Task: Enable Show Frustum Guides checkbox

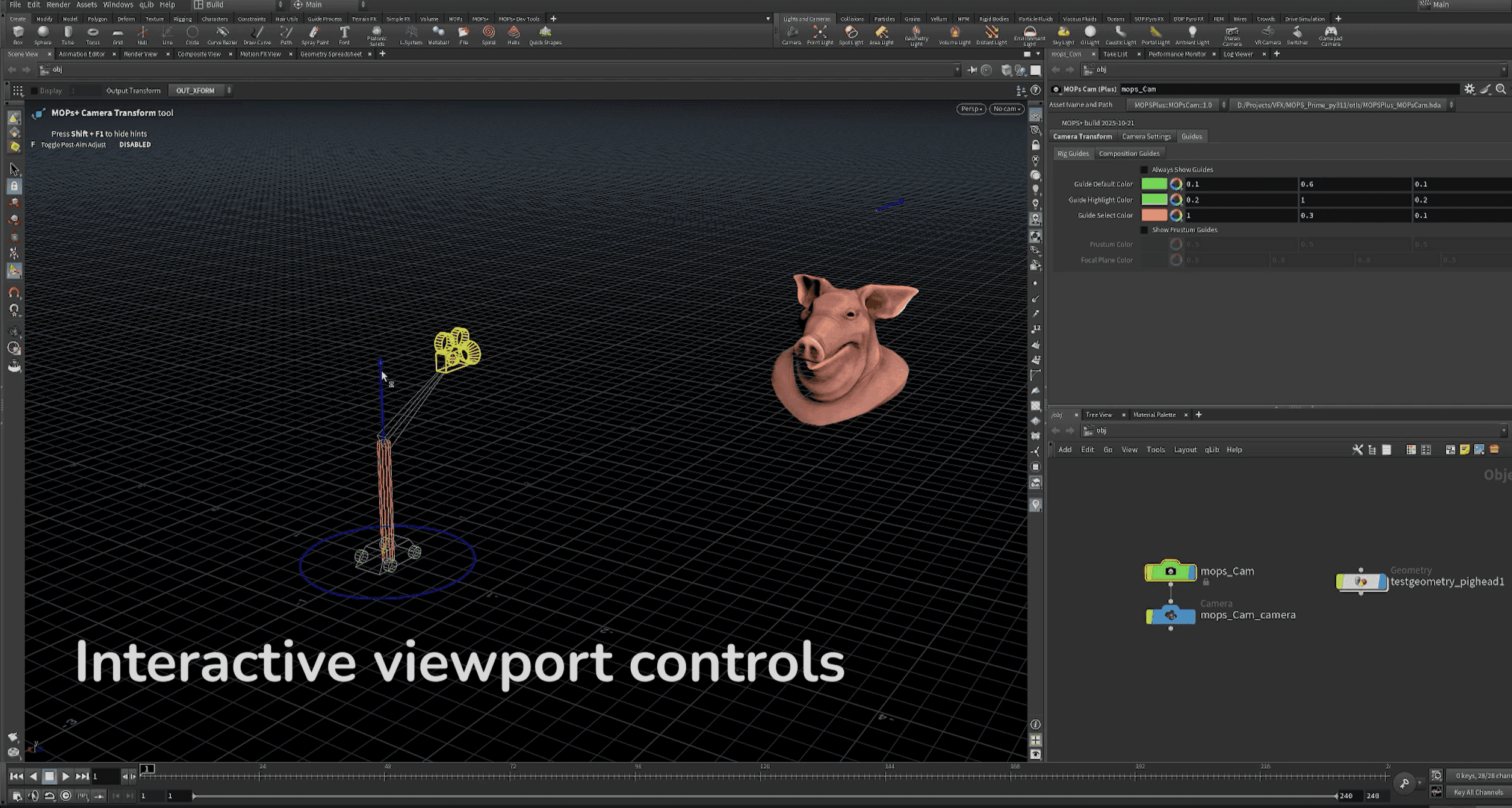Action: [1144, 230]
